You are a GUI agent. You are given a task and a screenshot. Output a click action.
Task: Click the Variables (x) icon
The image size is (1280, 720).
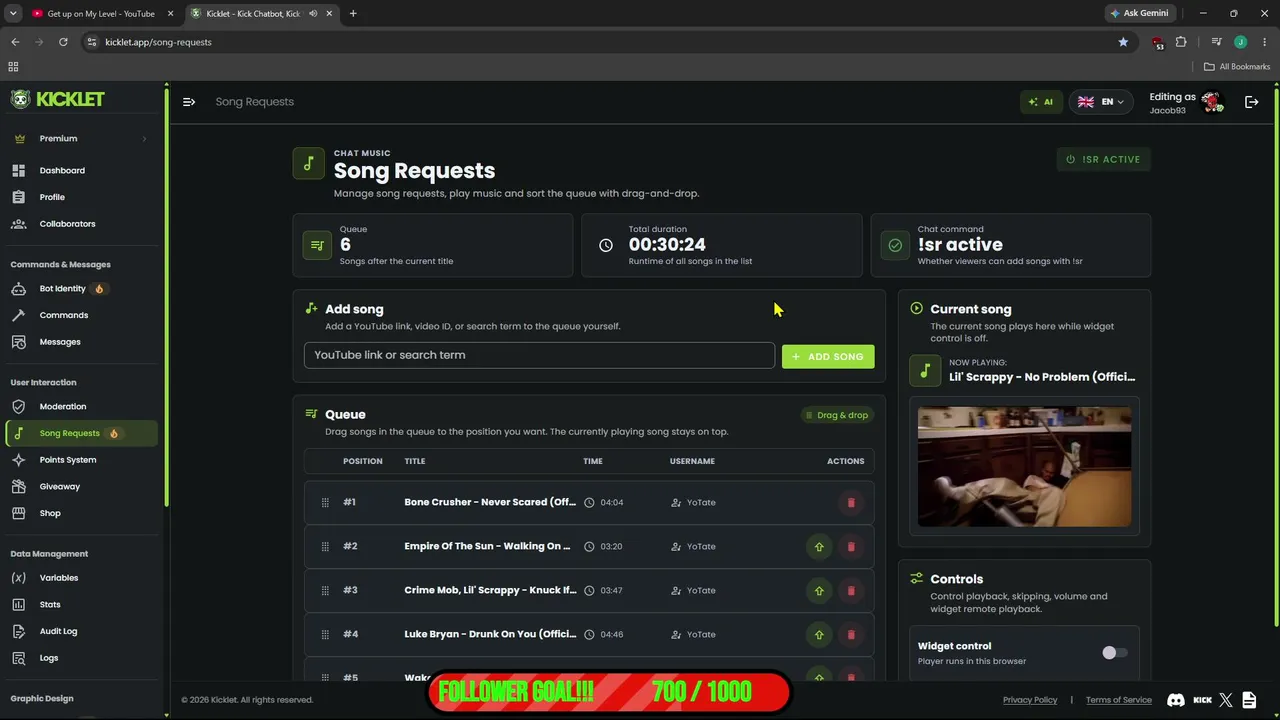click(18, 578)
